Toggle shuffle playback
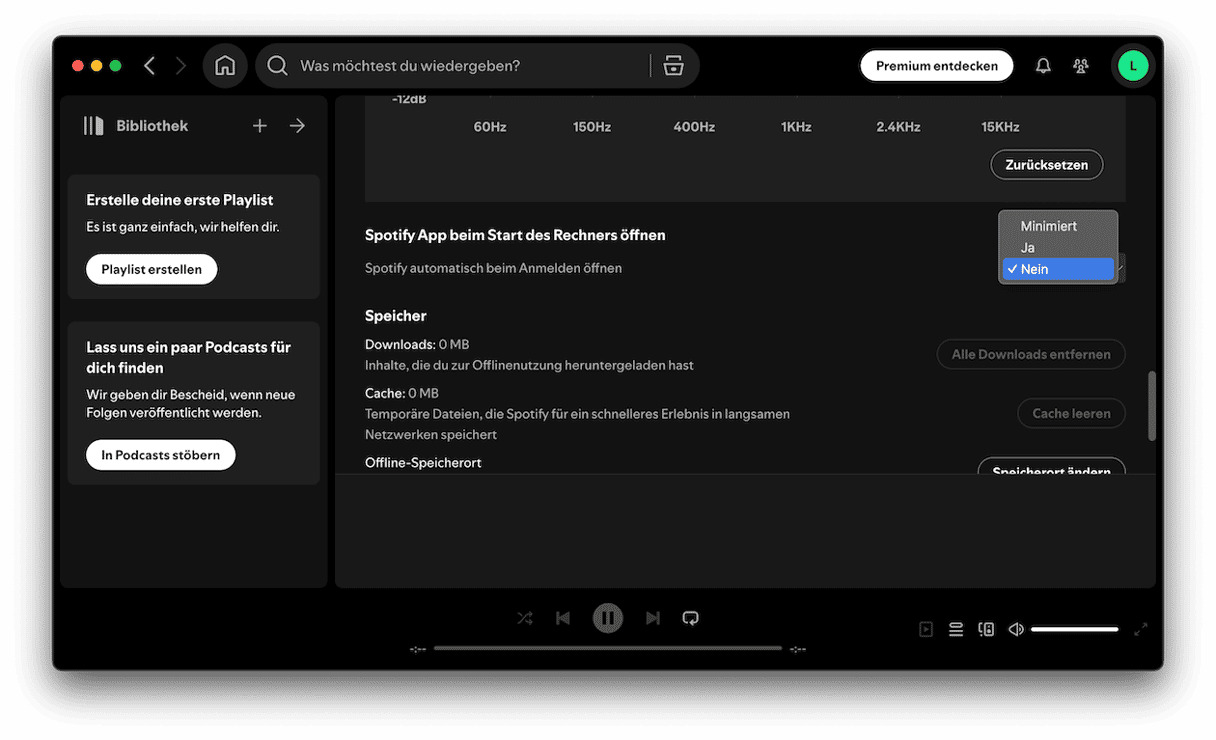 pos(525,618)
